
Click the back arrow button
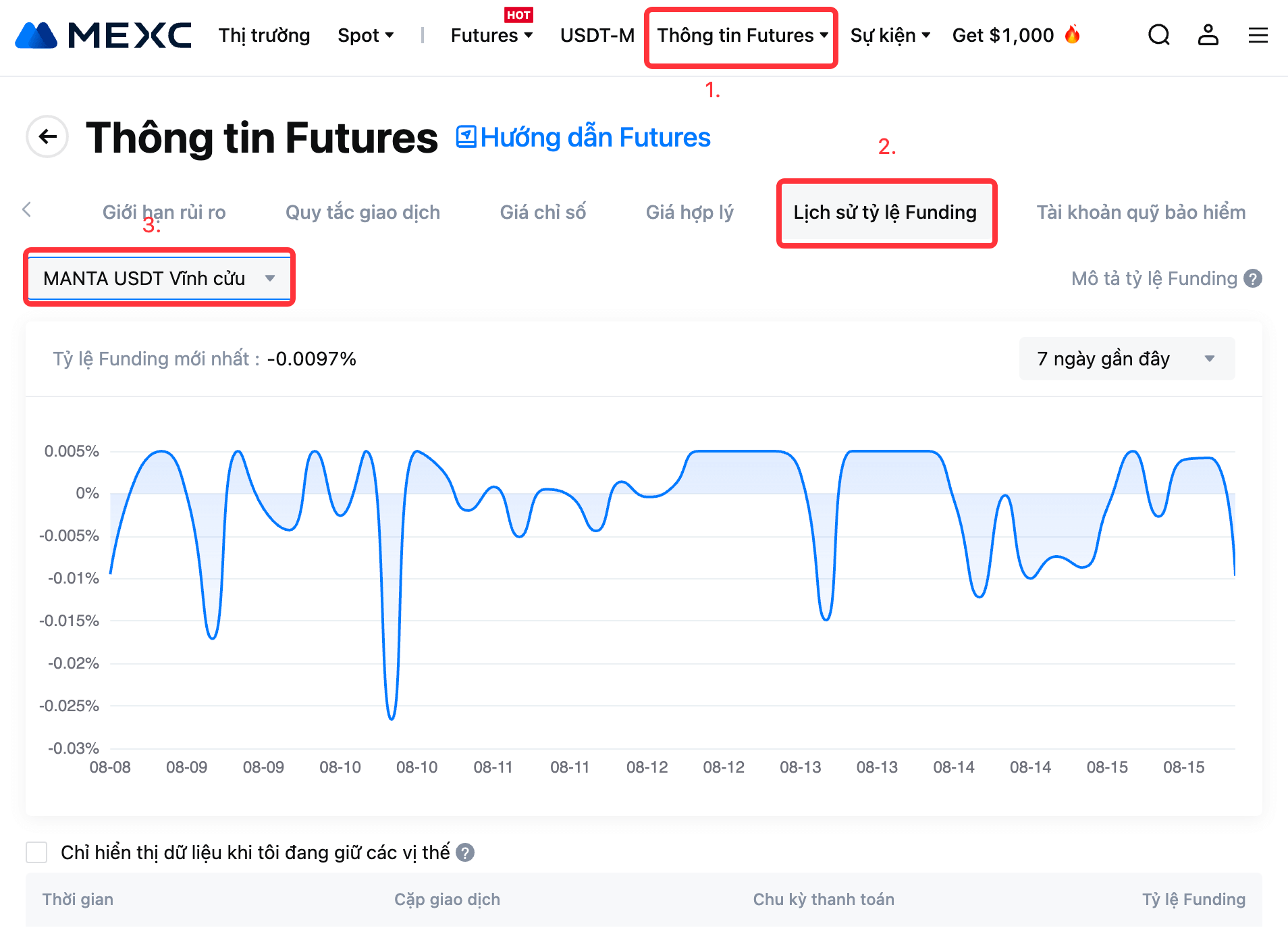[x=47, y=137]
